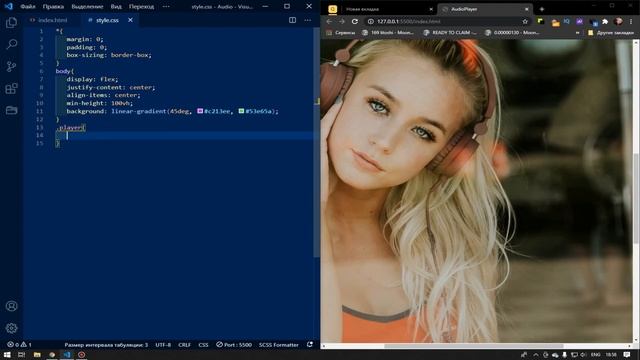Toggle Live Server Port : 5500
Screen dimensions: 640x360
click(234, 345)
